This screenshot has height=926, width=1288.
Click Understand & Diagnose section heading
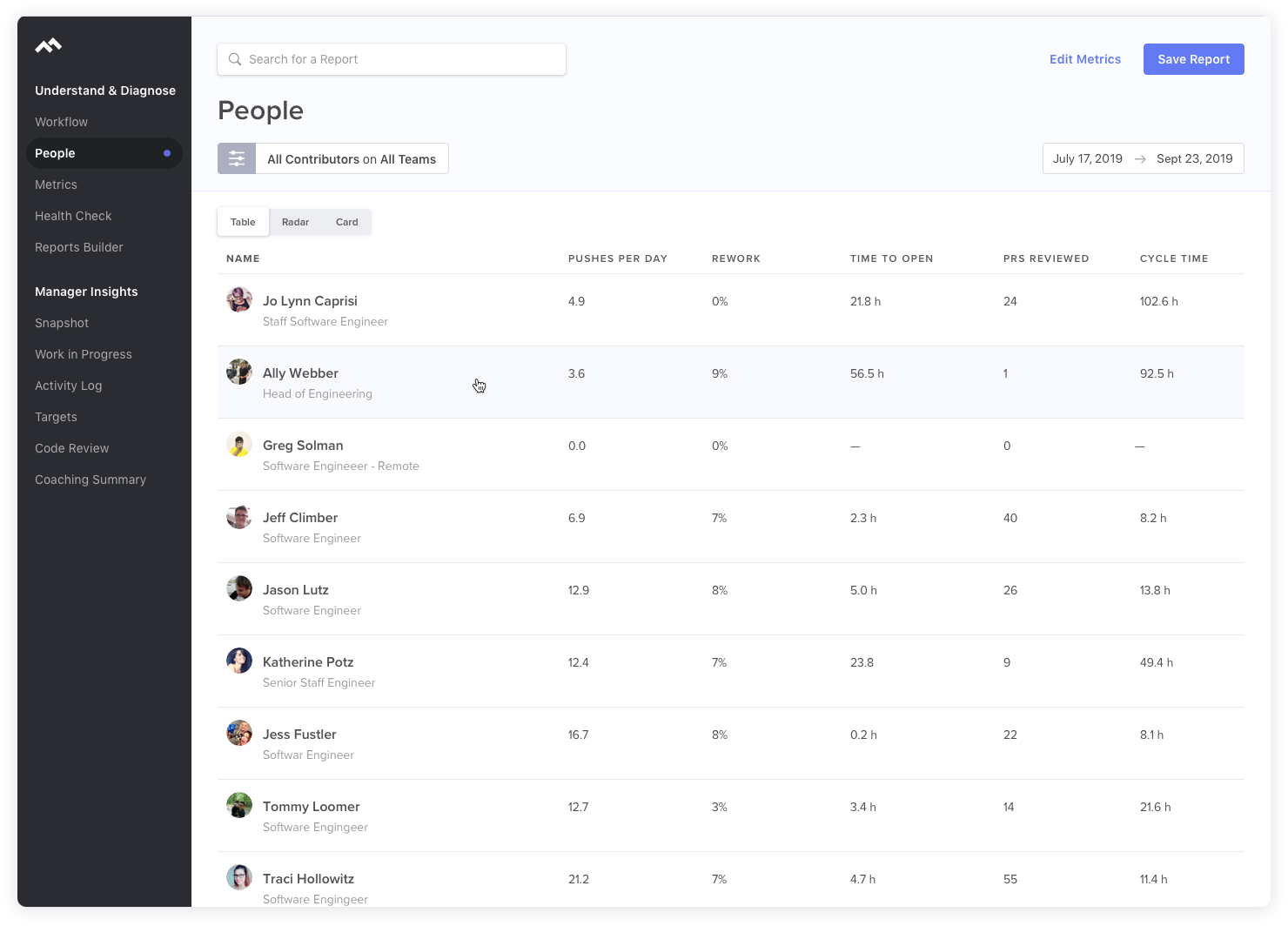(105, 91)
